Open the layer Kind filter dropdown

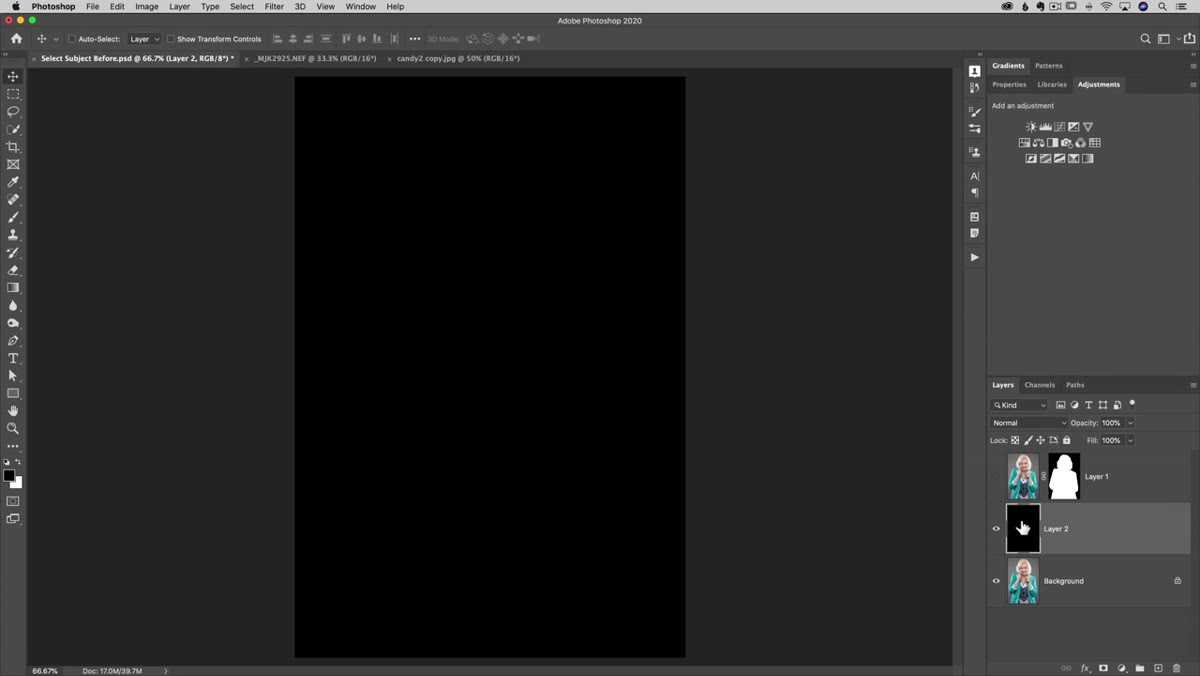(1020, 405)
